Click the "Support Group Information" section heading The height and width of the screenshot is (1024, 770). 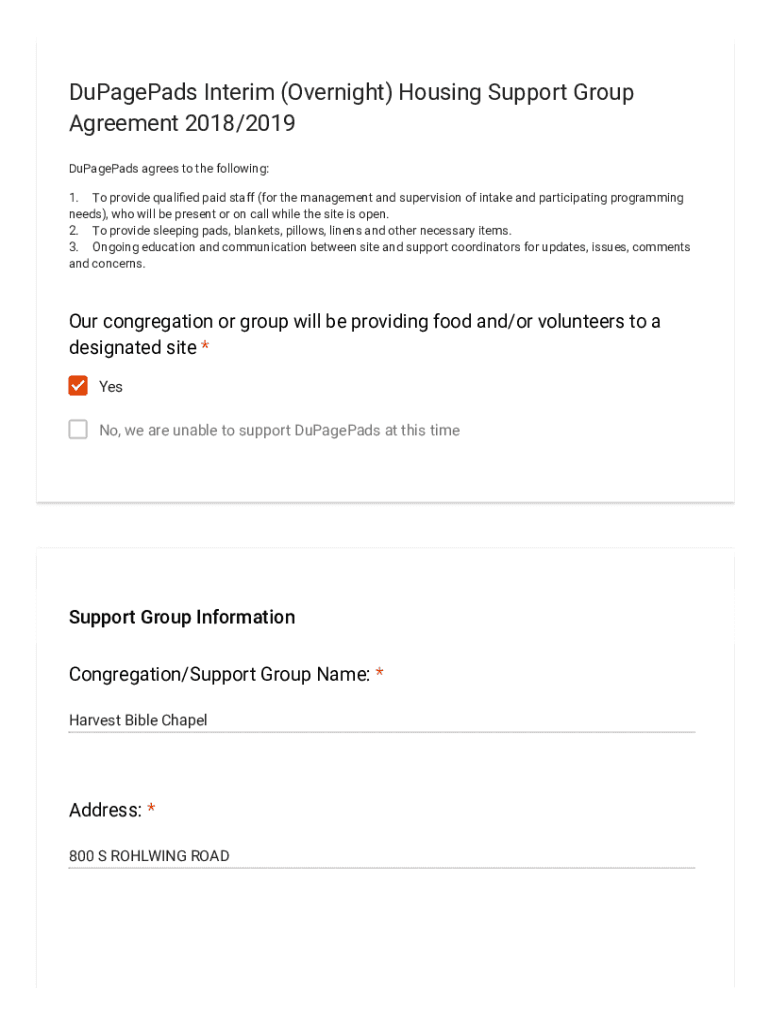[182, 617]
